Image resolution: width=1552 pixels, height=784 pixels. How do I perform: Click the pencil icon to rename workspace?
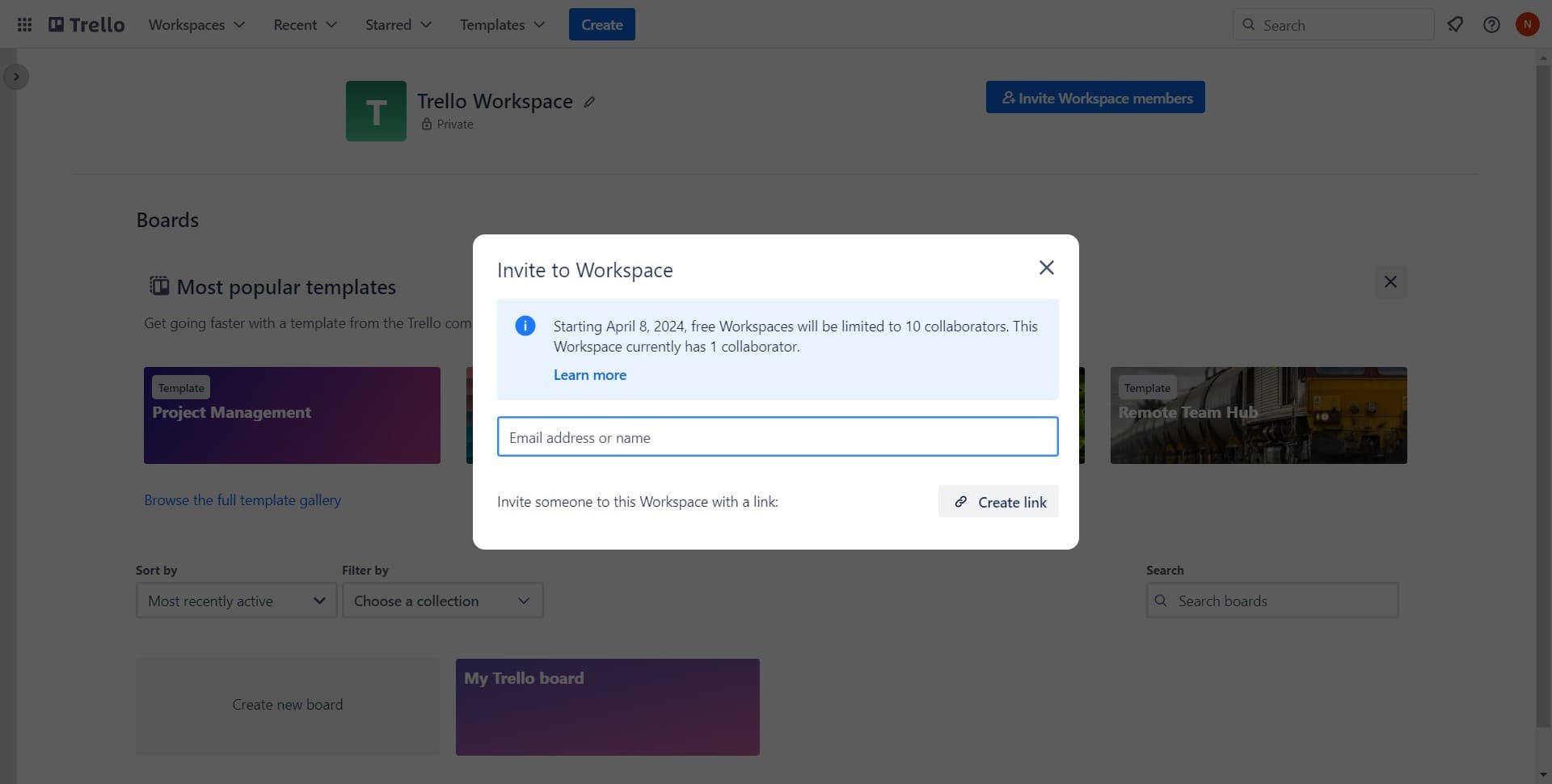tap(589, 102)
